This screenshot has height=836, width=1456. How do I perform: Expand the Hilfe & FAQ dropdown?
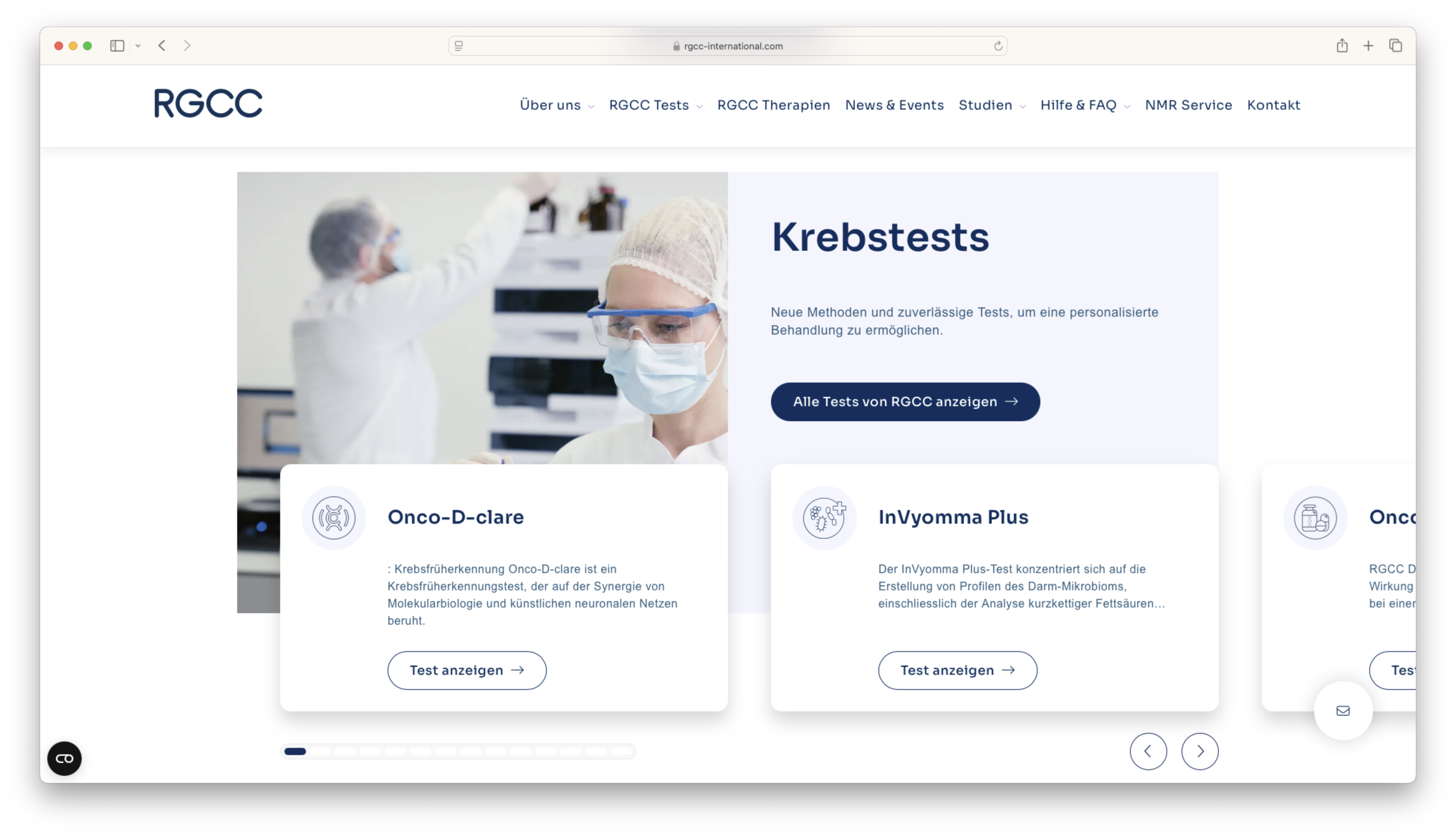[x=1084, y=105]
